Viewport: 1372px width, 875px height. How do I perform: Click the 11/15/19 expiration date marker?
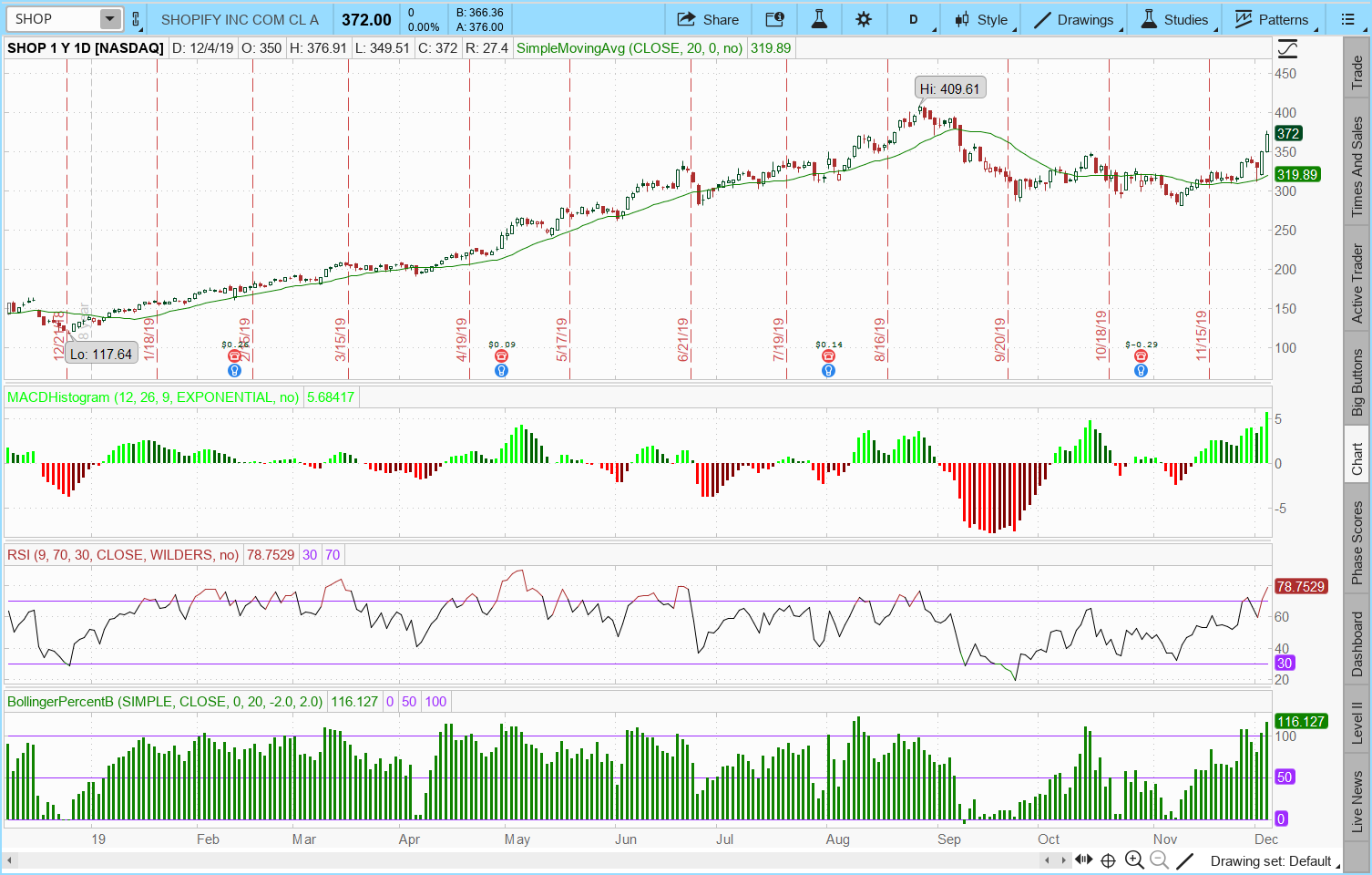point(1202,335)
